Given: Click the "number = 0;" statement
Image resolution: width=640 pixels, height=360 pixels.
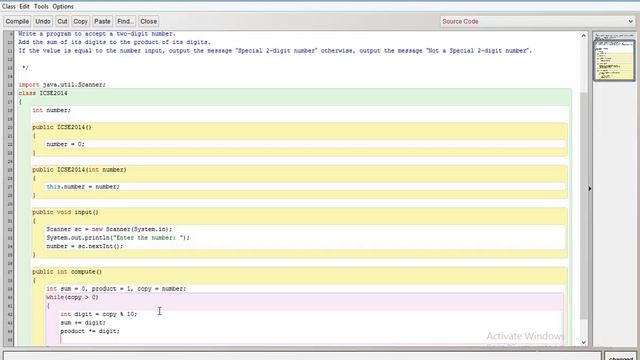Looking at the screenshot, I should click(x=65, y=144).
